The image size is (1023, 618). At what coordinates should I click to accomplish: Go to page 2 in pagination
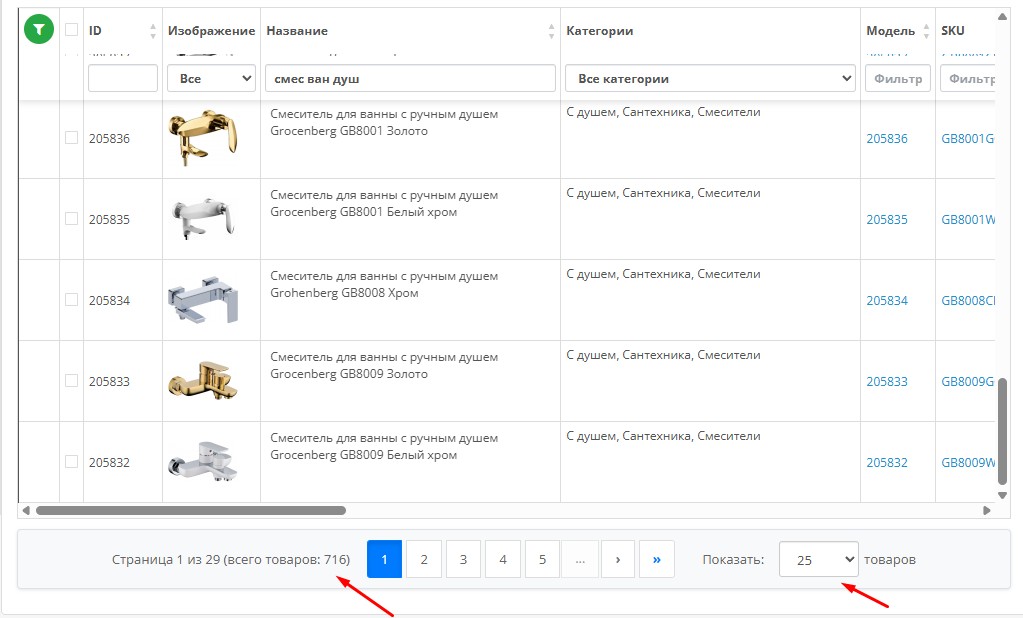point(424,560)
